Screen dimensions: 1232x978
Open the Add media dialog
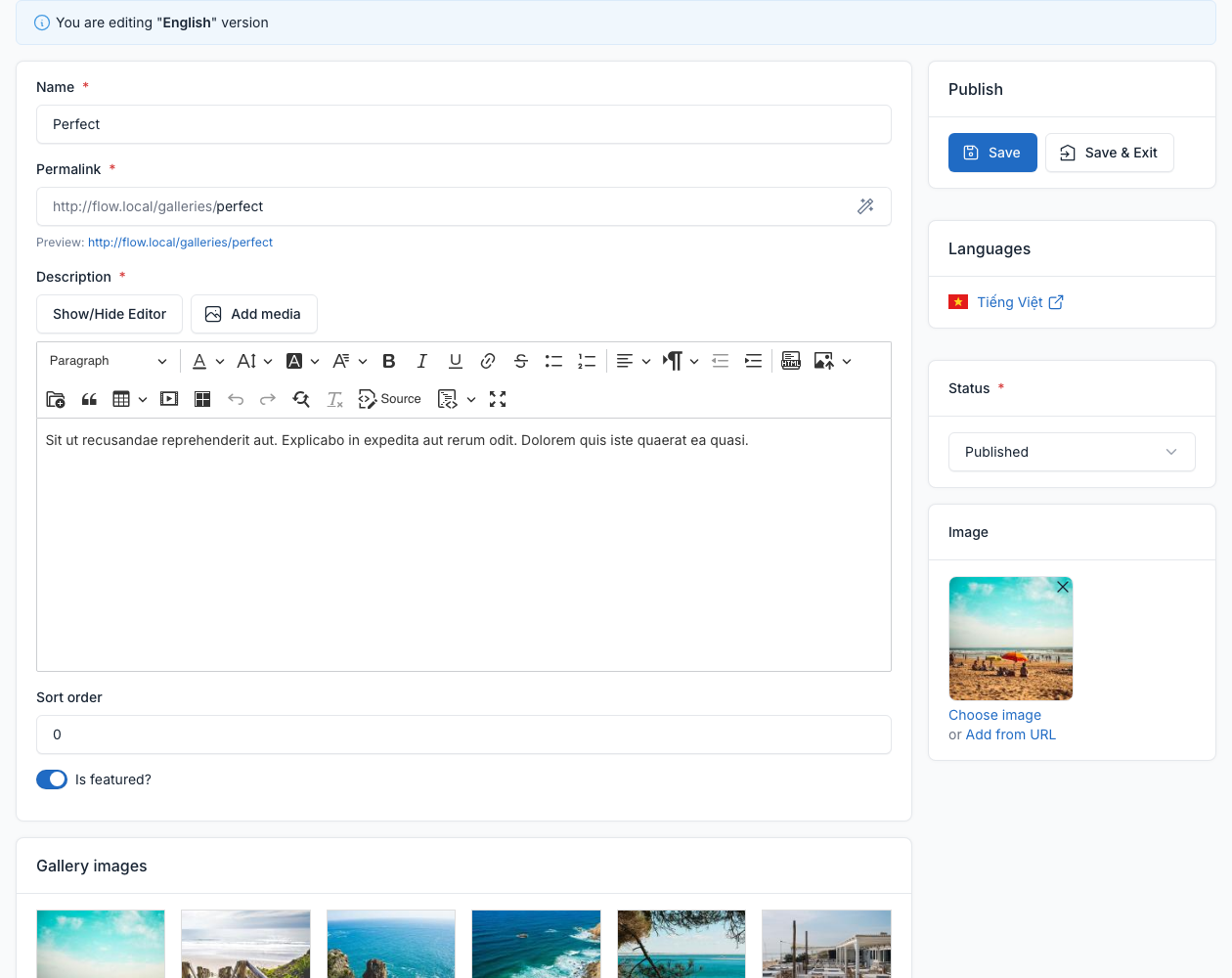pyautogui.click(x=254, y=314)
